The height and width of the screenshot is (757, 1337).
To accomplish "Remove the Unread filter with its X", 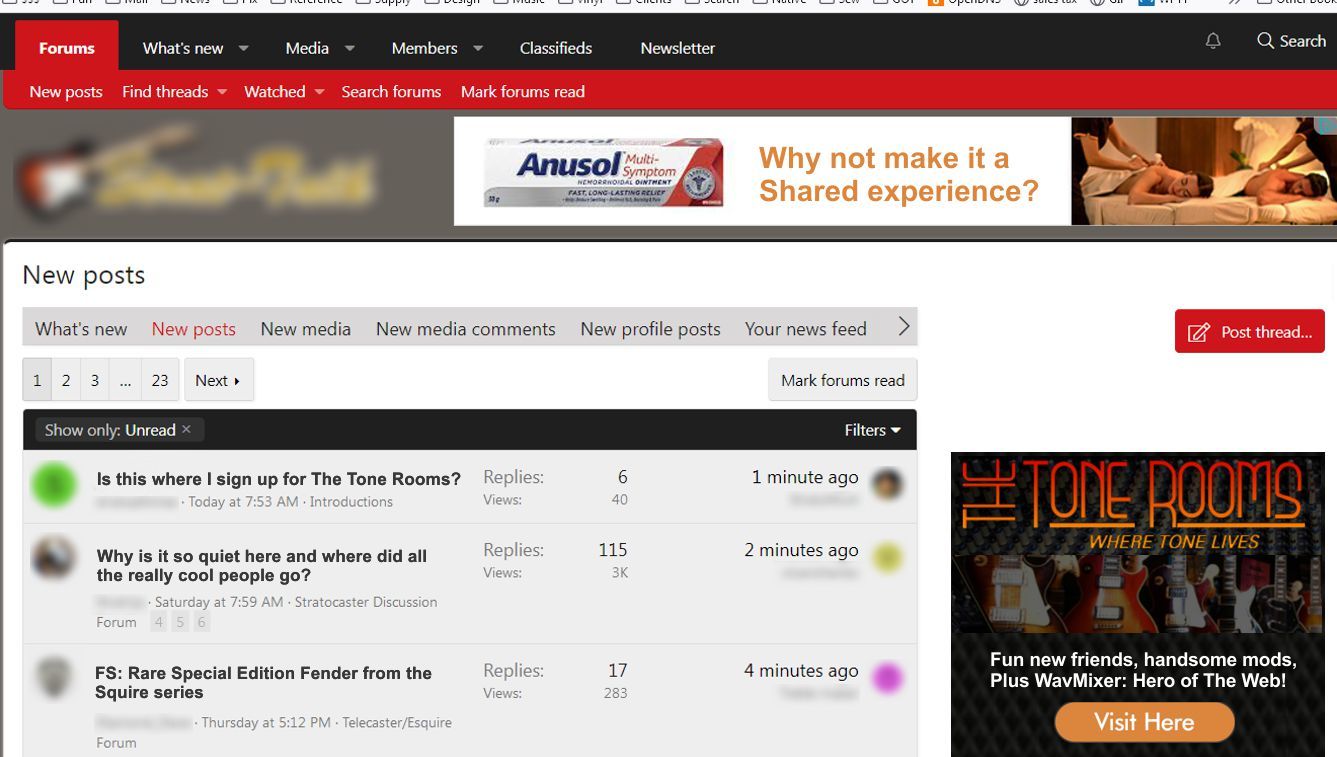I will tap(186, 429).
